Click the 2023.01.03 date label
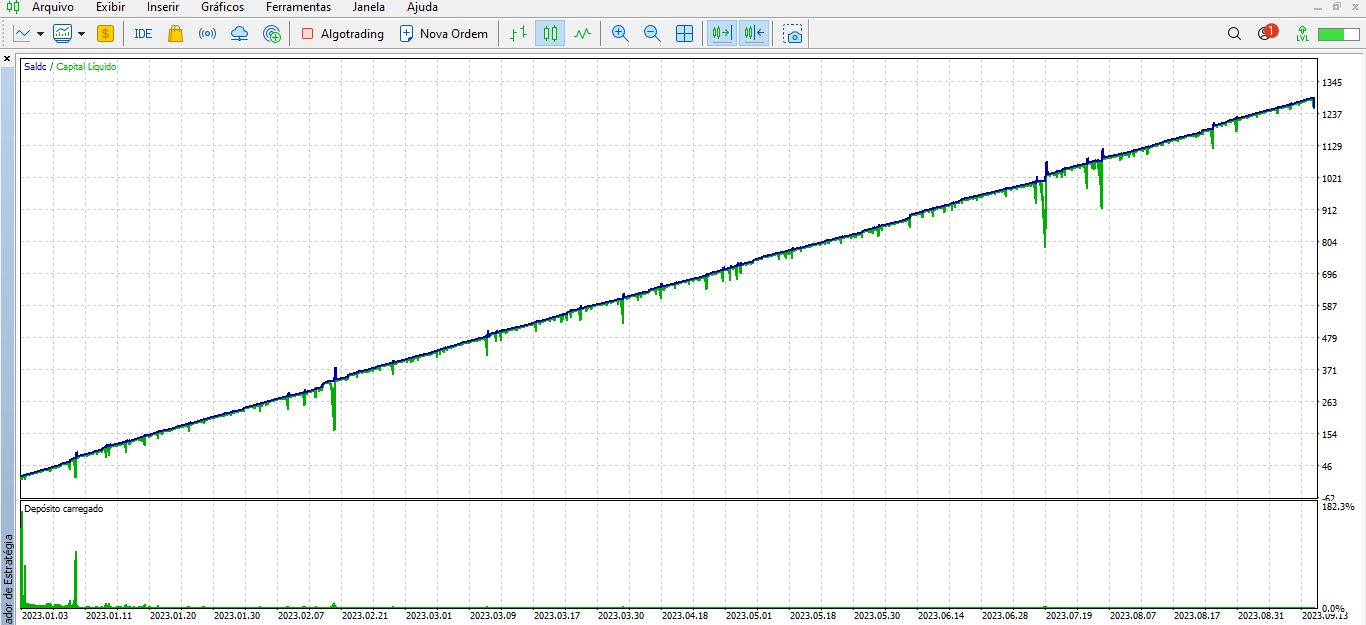Image resolution: width=1366 pixels, height=625 pixels. (x=45, y=616)
